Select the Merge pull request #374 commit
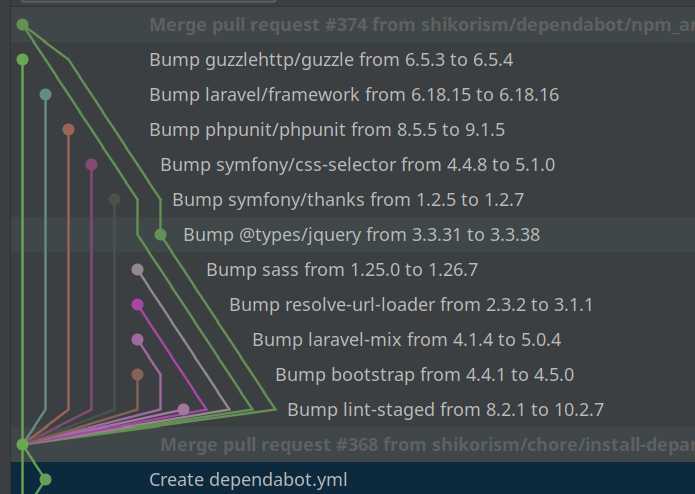 [x=420, y=25]
